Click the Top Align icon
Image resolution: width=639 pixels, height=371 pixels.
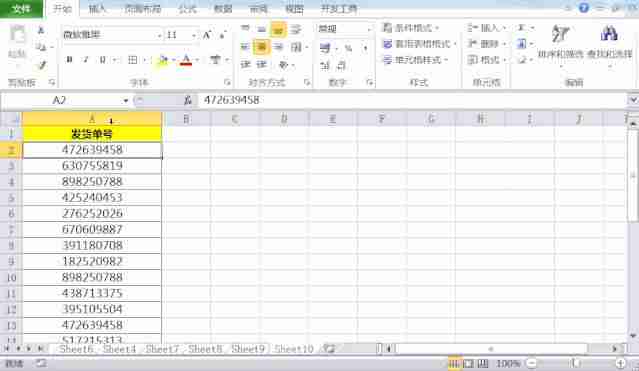tap(245, 29)
